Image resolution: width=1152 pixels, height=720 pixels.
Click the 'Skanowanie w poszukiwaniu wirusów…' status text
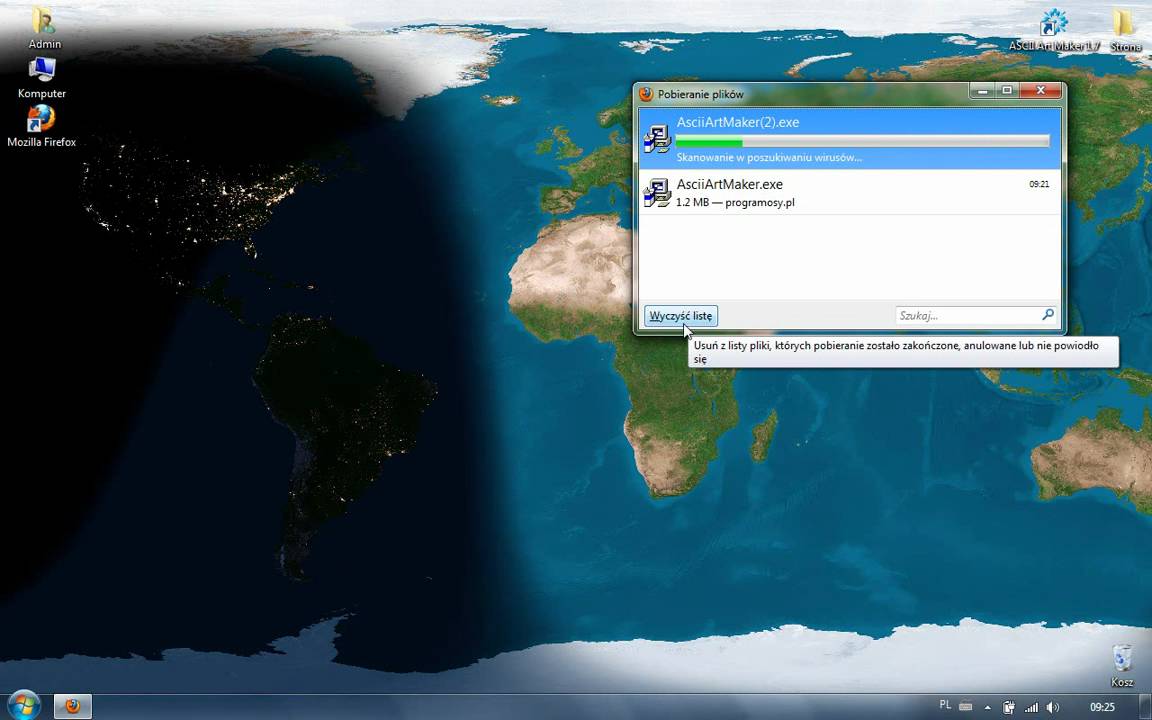pyautogui.click(x=769, y=157)
